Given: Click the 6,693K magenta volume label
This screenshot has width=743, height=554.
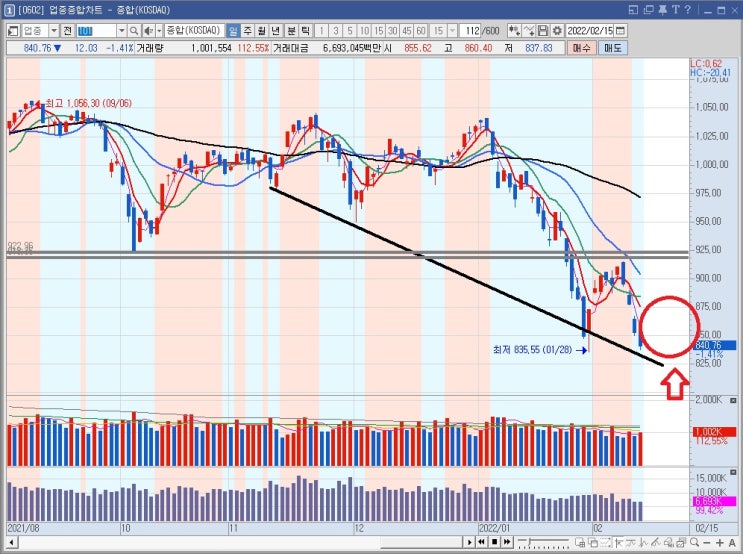Looking at the screenshot, I should coord(715,501).
